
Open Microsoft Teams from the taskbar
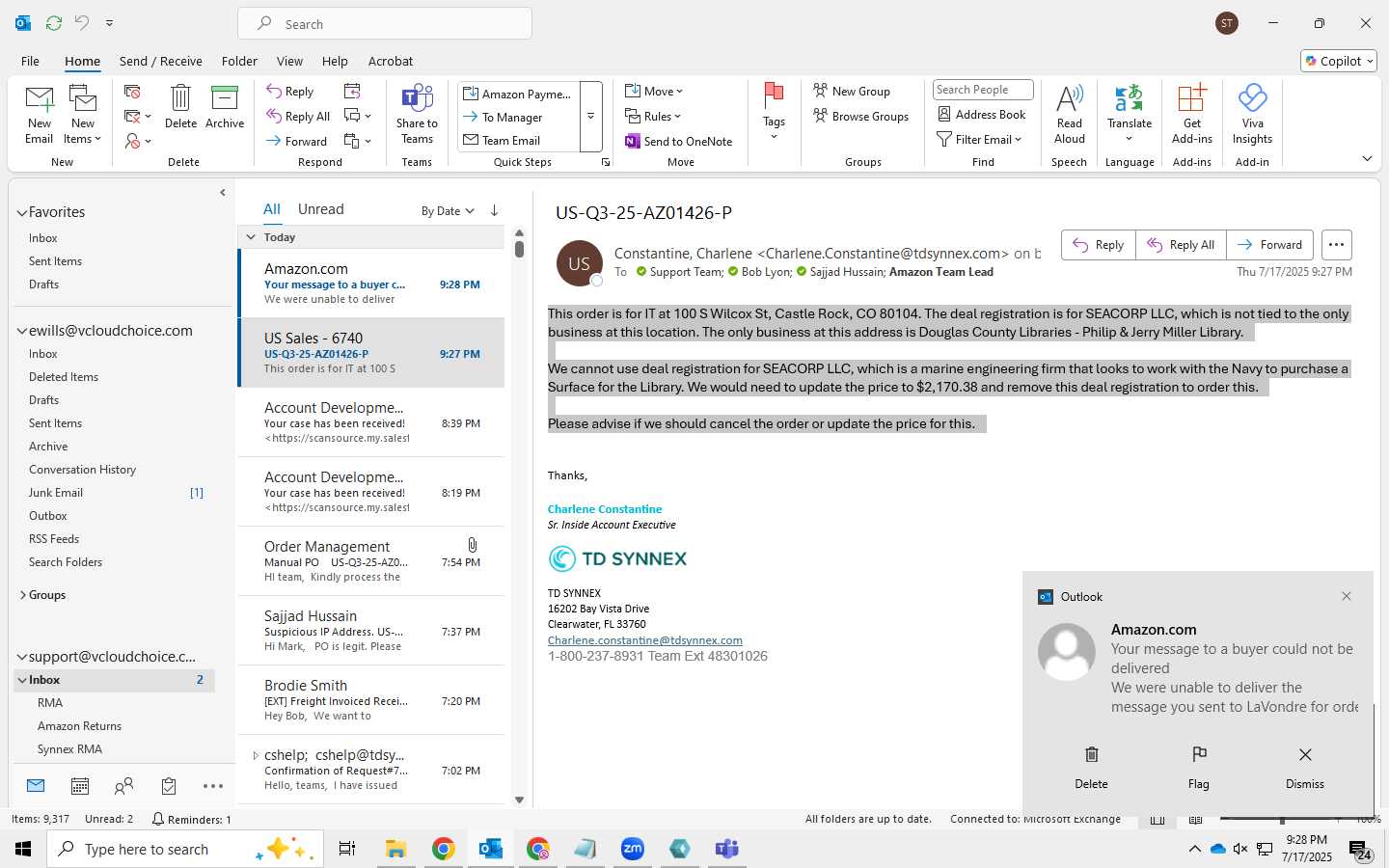[x=726, y=849]
